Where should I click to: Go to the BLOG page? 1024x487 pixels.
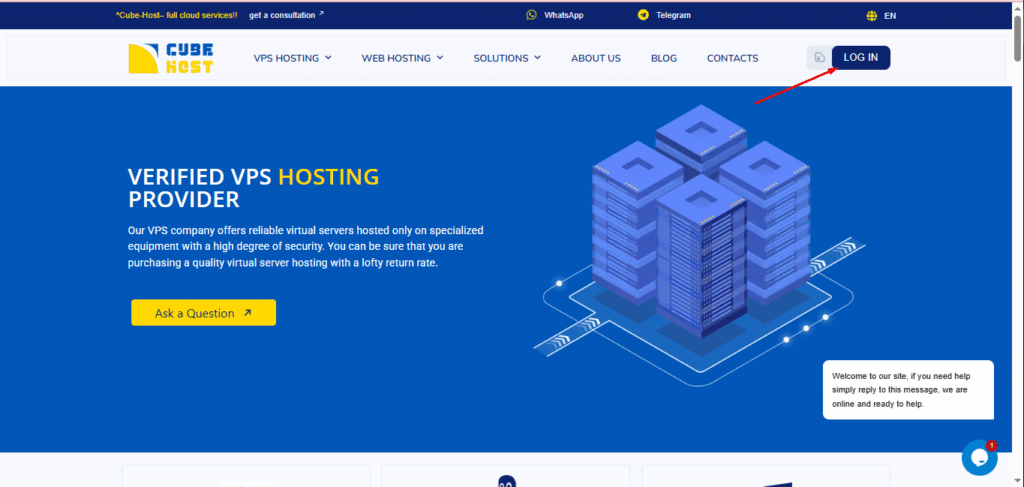664,58
